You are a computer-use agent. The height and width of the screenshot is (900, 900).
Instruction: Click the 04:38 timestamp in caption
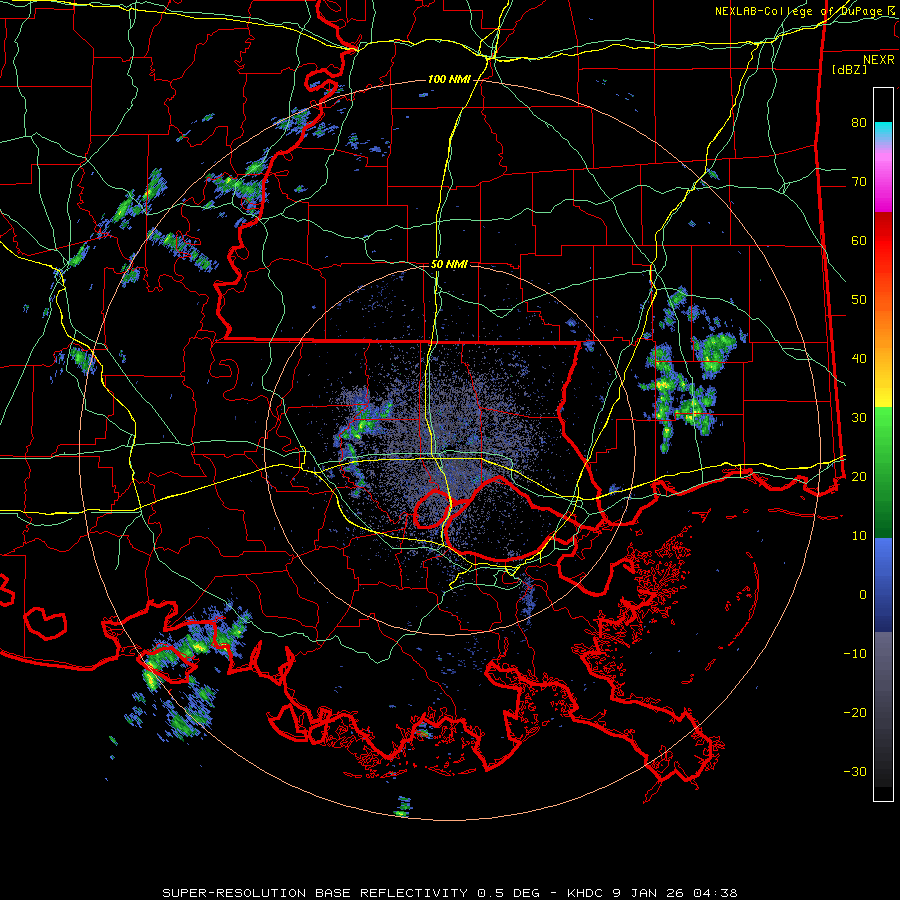[715, 893]
